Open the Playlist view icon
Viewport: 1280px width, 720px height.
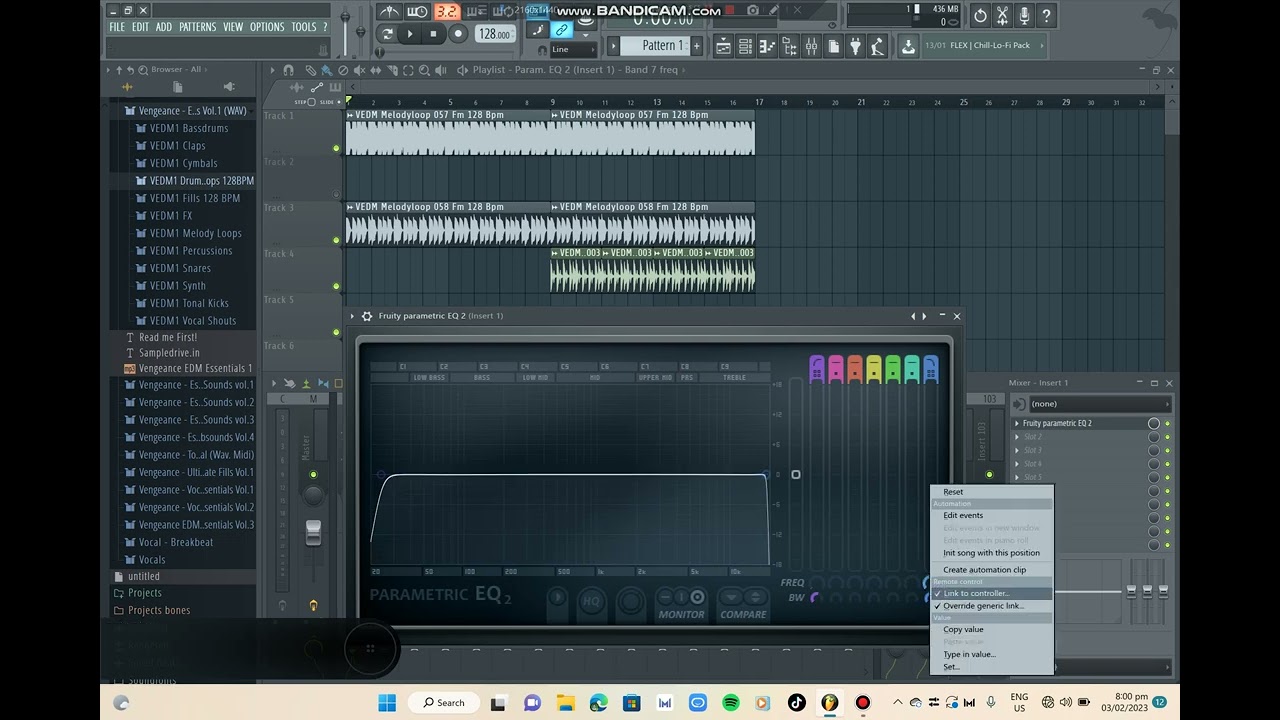[x=723, y=46]
